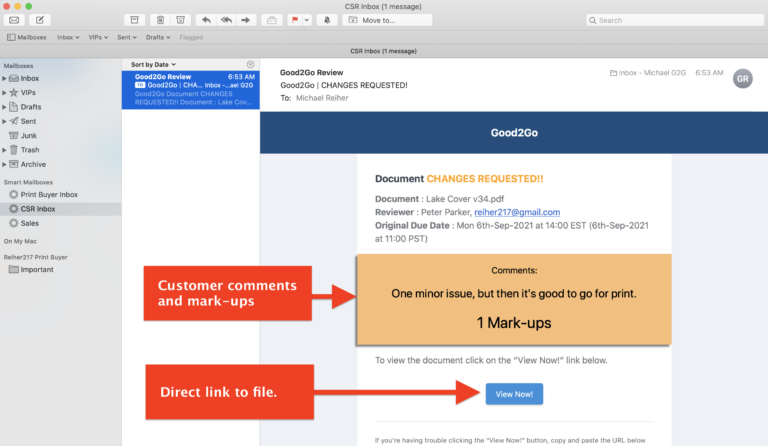Screen dimensions: 768x446
Task: Open the flag color dropdown arrow
Action: click(307, 20)
